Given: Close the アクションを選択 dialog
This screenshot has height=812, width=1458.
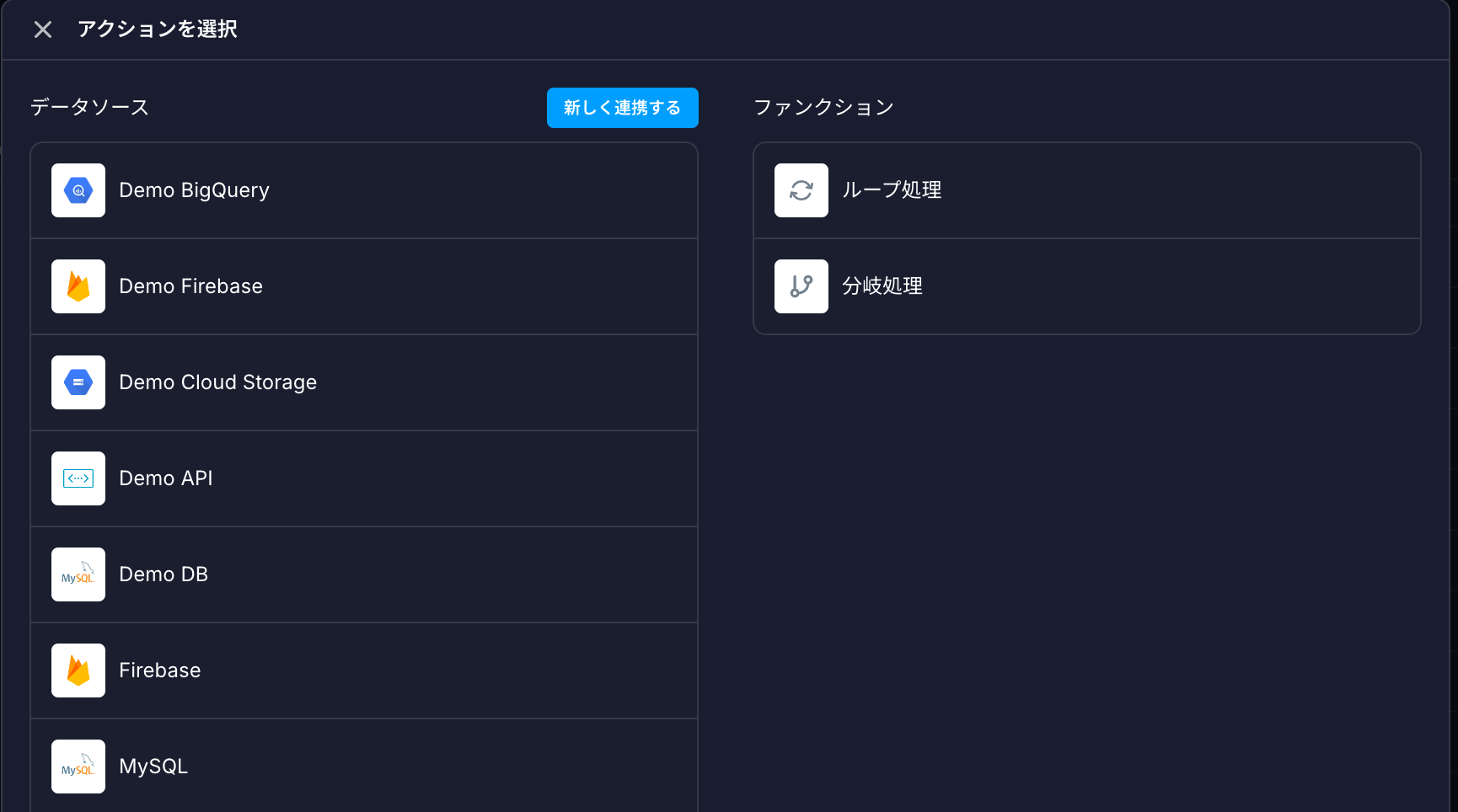Looking at the screenshot, I should point(43,29).
